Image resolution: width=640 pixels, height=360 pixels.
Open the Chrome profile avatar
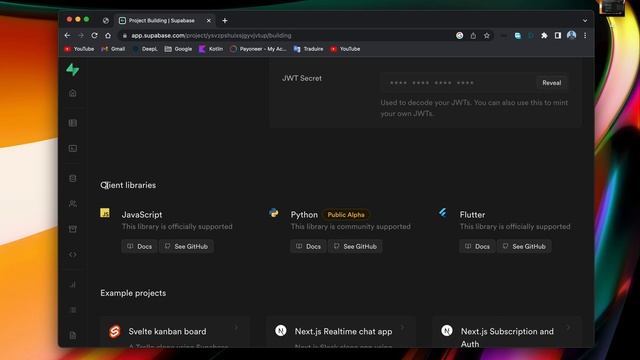tap(571, 36)
